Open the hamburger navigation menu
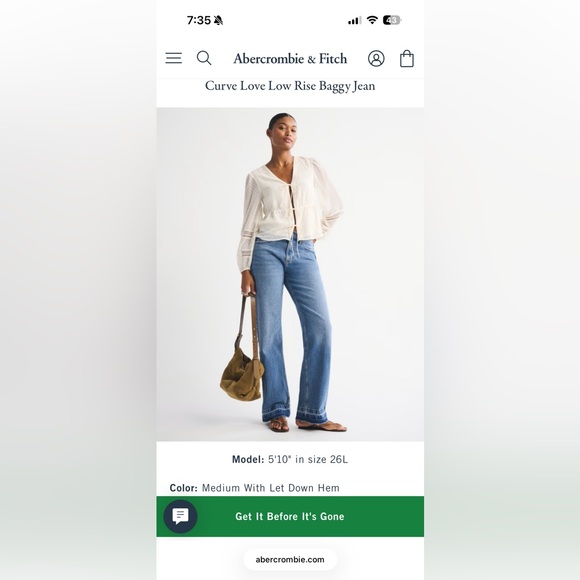 tap(173, 58)
